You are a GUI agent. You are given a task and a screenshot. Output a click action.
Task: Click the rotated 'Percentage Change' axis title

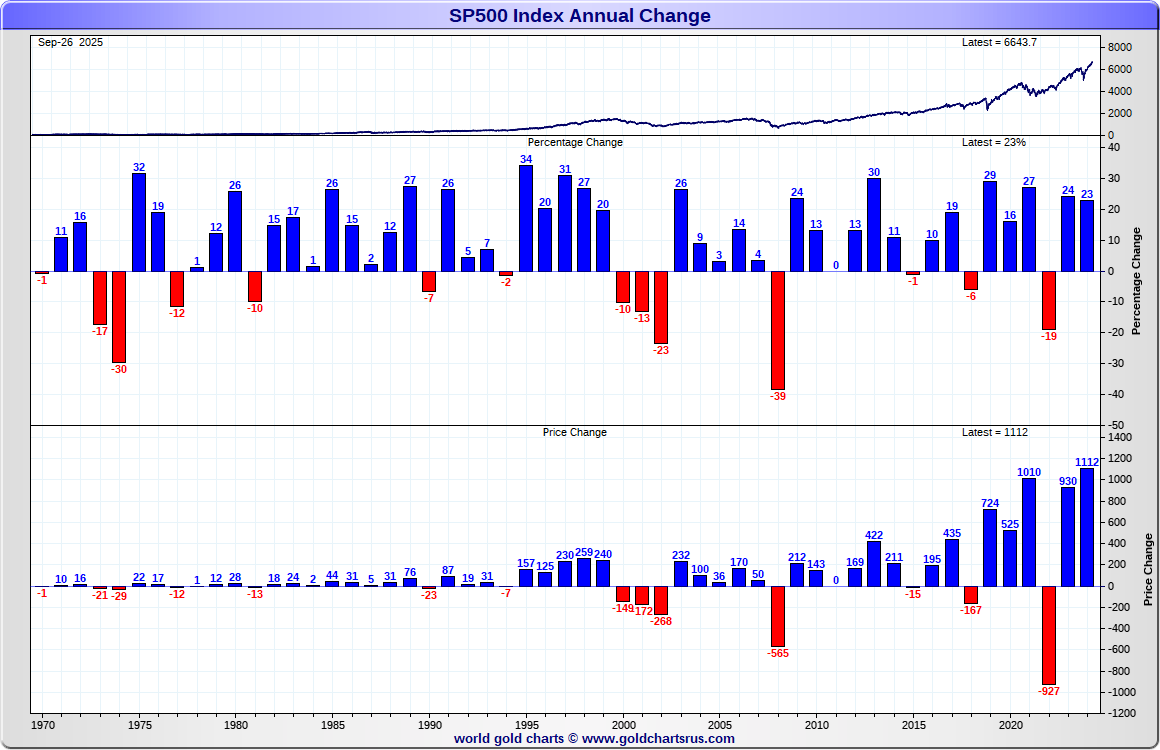(1136, 281)
